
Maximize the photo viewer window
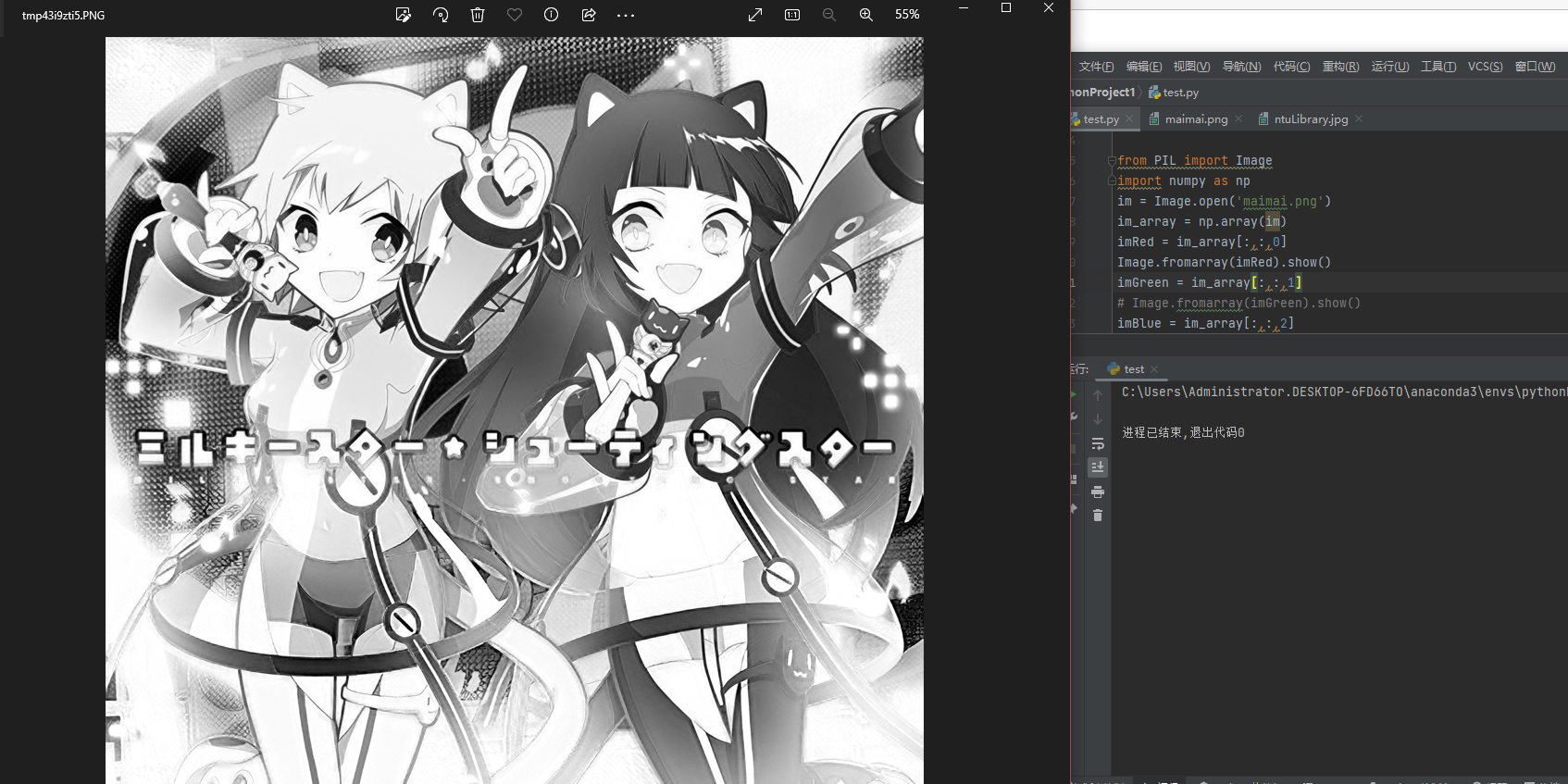[x=1006, y=7]
